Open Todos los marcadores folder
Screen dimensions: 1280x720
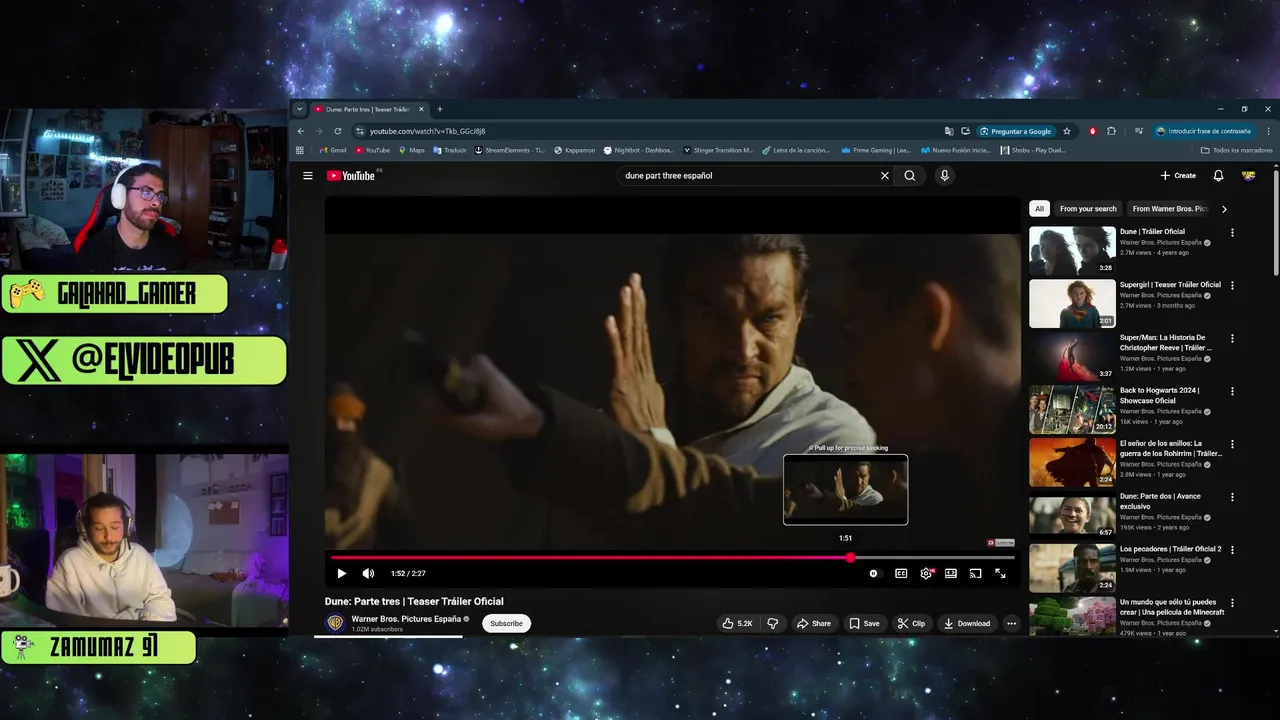click(1237, 150)
